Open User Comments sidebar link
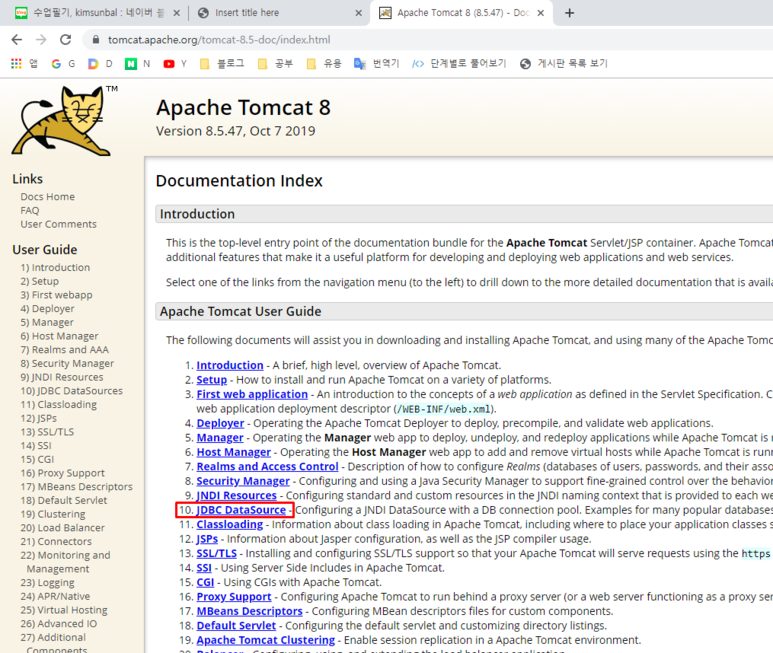 coord(58,224)
